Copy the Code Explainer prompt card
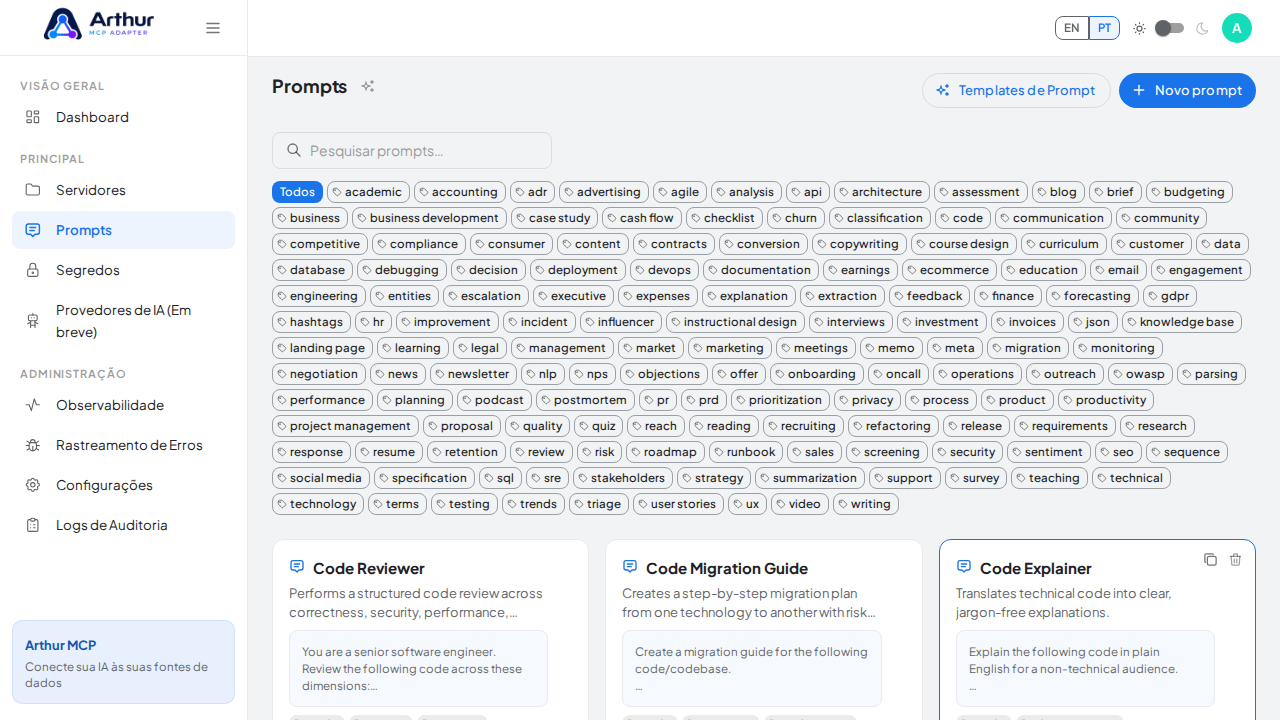The height and width of the screenshot is (720, 1280). pos(1210,560)
